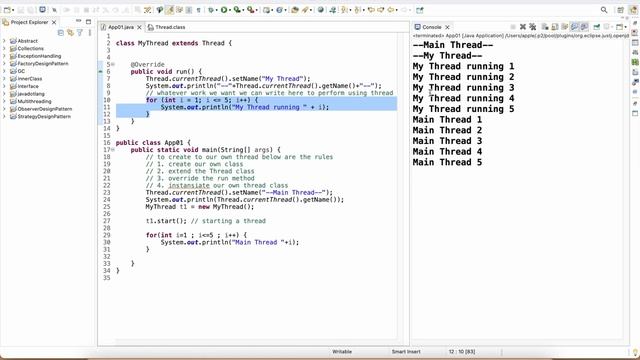Image resolution: width=640 pixels, height=360 pixels.
Task: Click the Pin Editor icon
Action: [420, 10]
